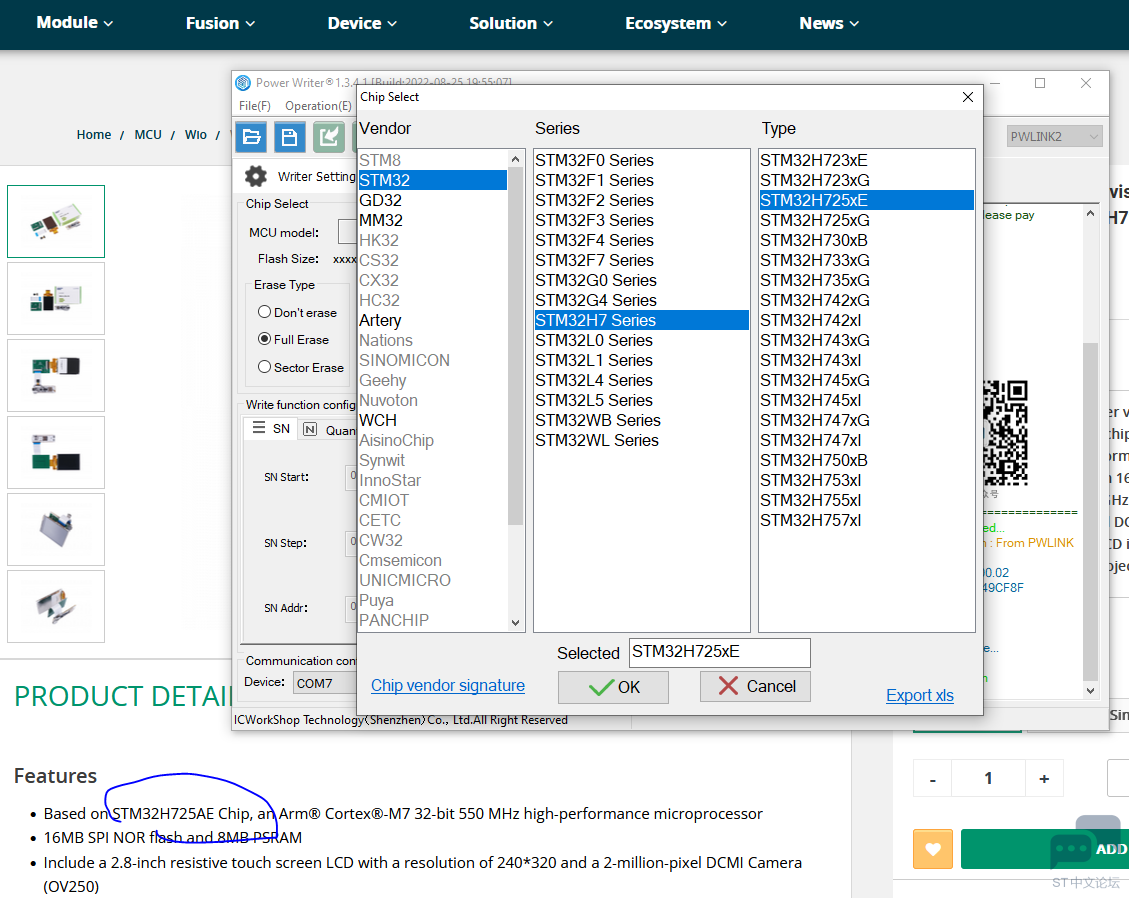Select STM32G0 Series in Series list

(642, 280)
